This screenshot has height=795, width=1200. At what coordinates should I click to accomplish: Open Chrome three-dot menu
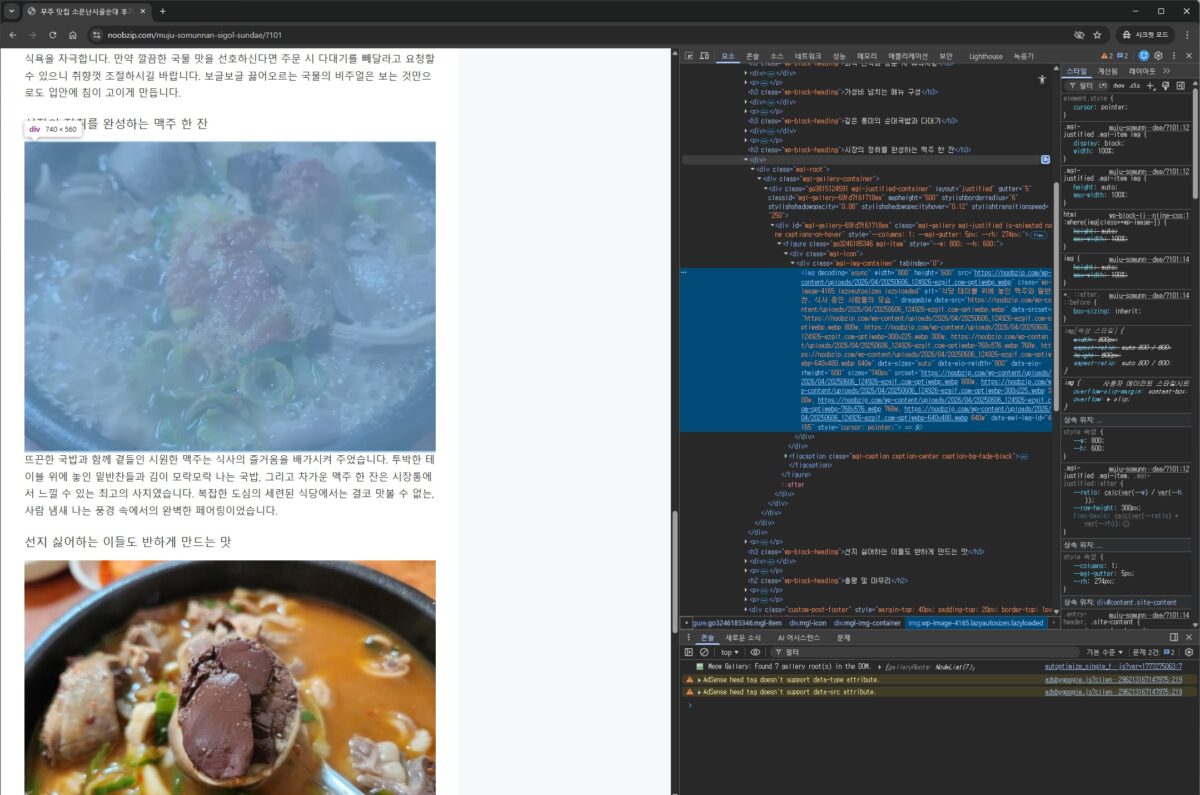1185,34
